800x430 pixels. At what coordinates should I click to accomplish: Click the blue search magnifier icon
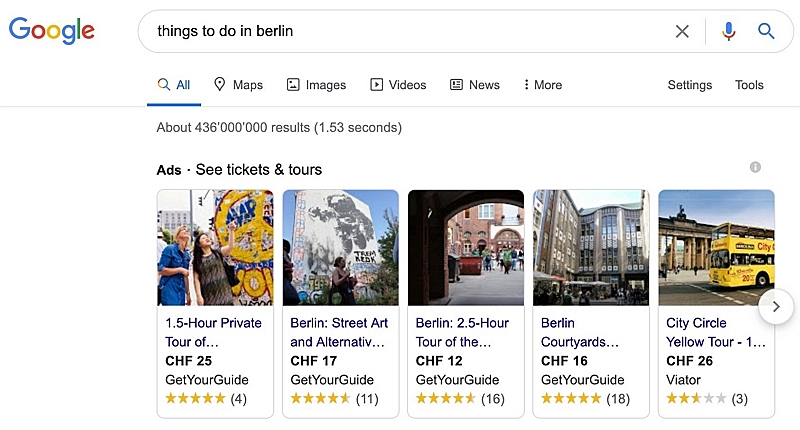[766, 31]
